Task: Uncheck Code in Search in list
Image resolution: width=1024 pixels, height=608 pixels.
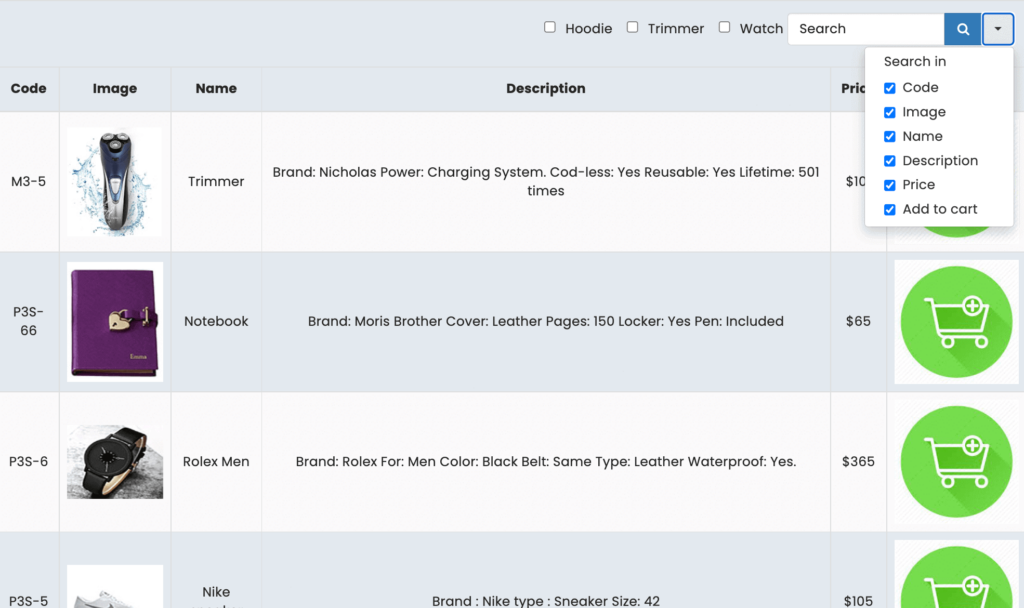Action: coord(889,88)
